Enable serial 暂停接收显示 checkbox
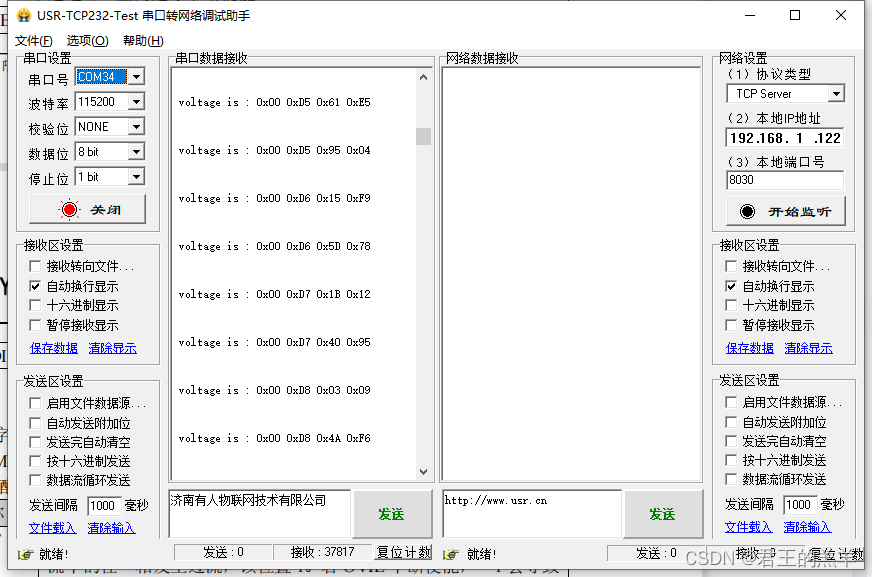 (35, 325)
